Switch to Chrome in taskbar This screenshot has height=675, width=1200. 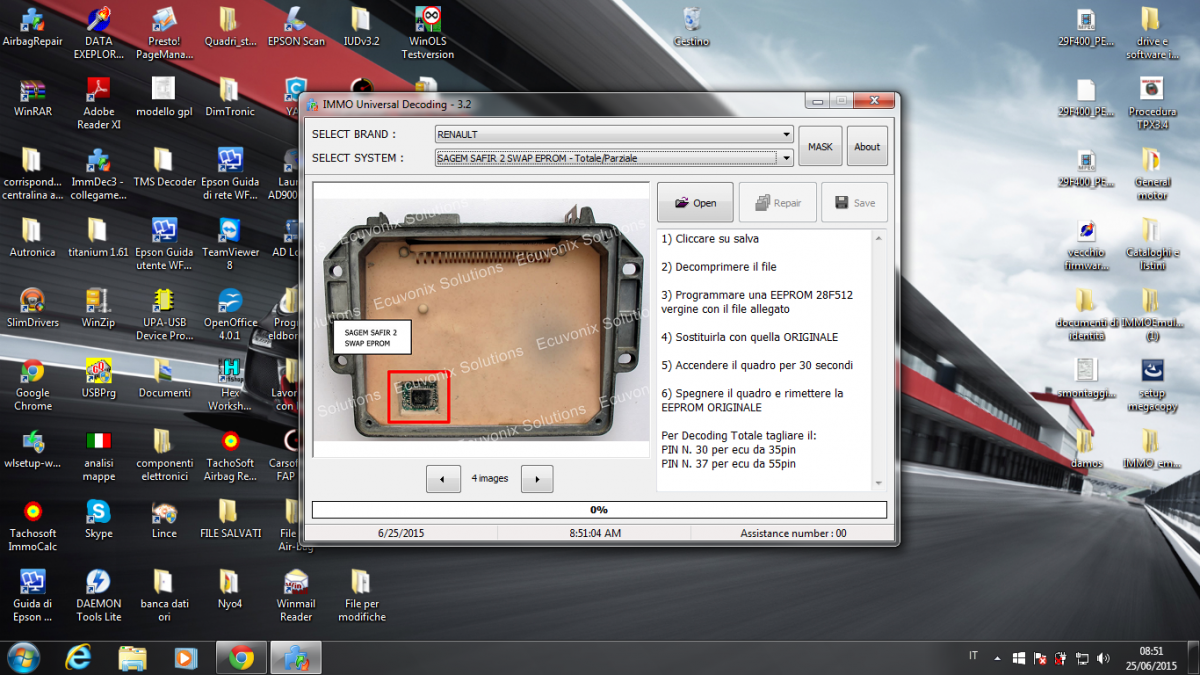click(x=241, y=657)
